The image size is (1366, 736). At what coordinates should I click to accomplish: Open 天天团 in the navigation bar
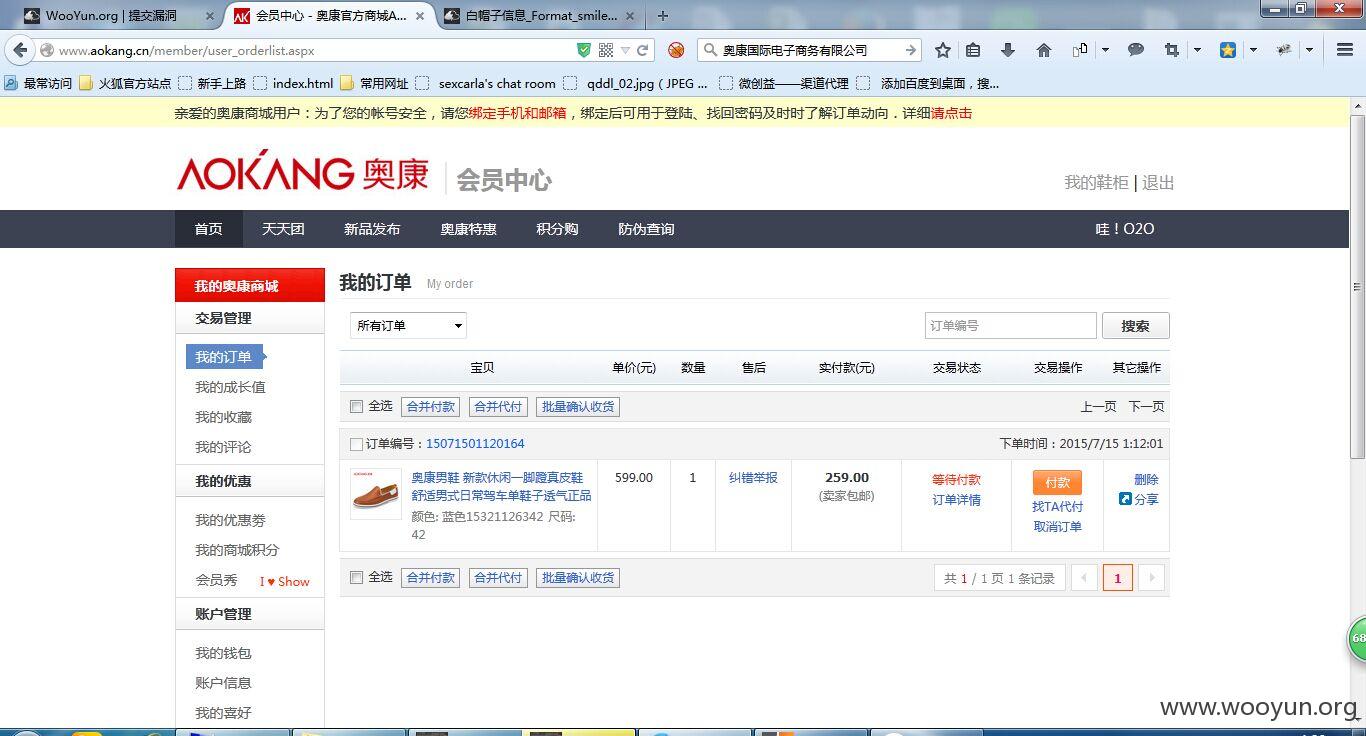click(x=283, y=229)
